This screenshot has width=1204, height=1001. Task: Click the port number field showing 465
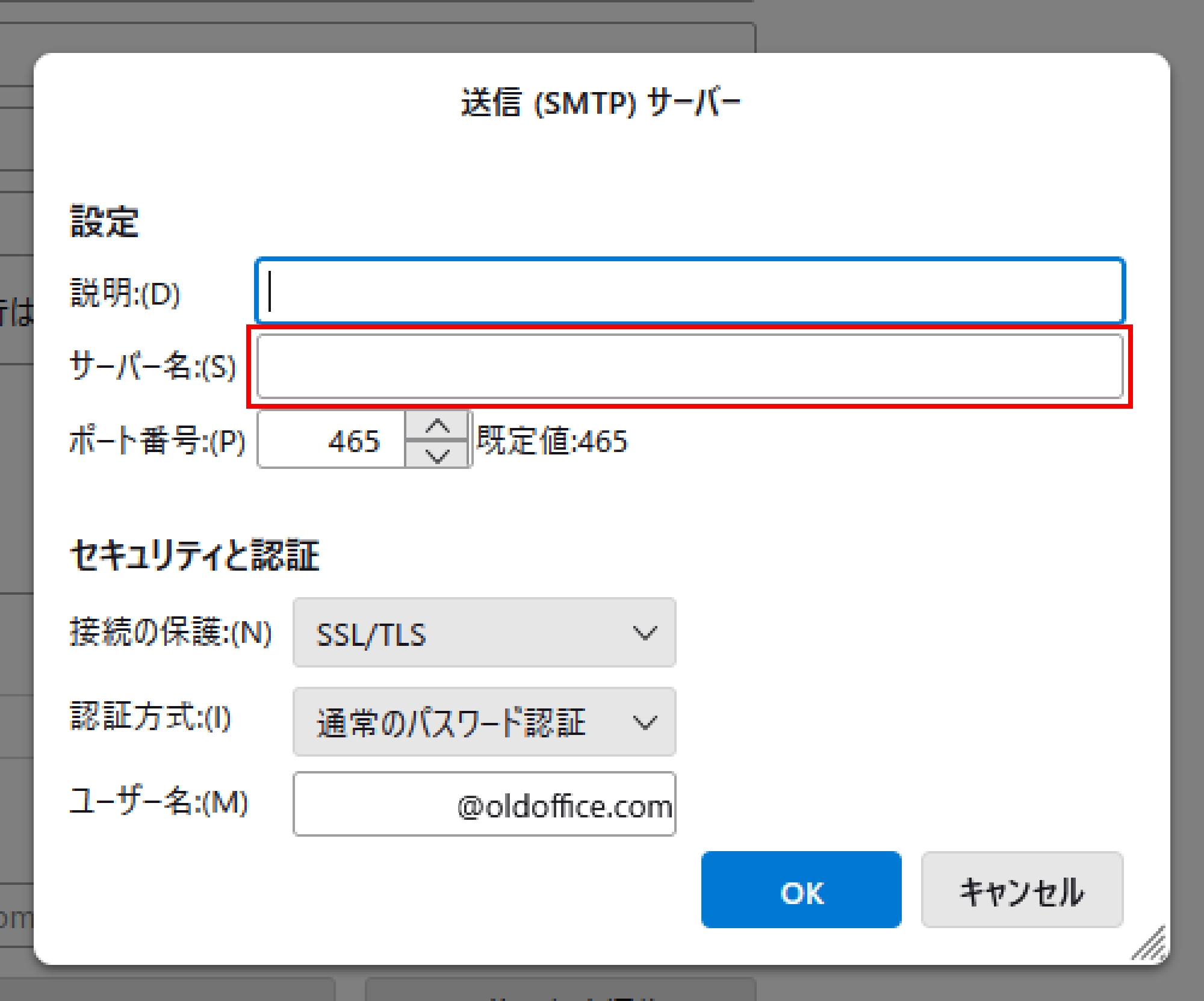[332, 440]
